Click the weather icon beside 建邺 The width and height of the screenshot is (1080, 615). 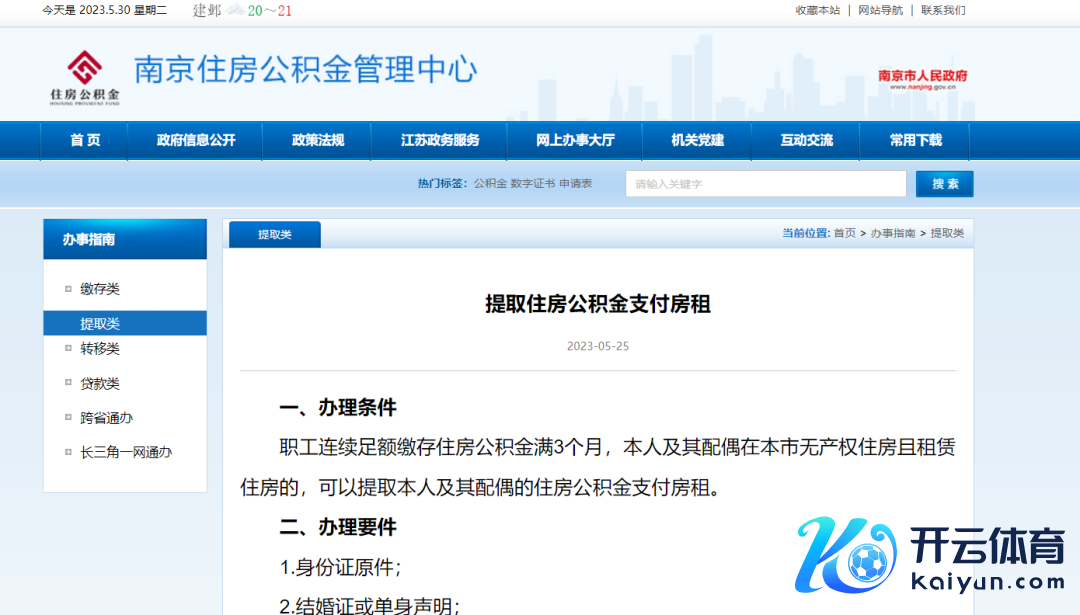coord(235,10)
